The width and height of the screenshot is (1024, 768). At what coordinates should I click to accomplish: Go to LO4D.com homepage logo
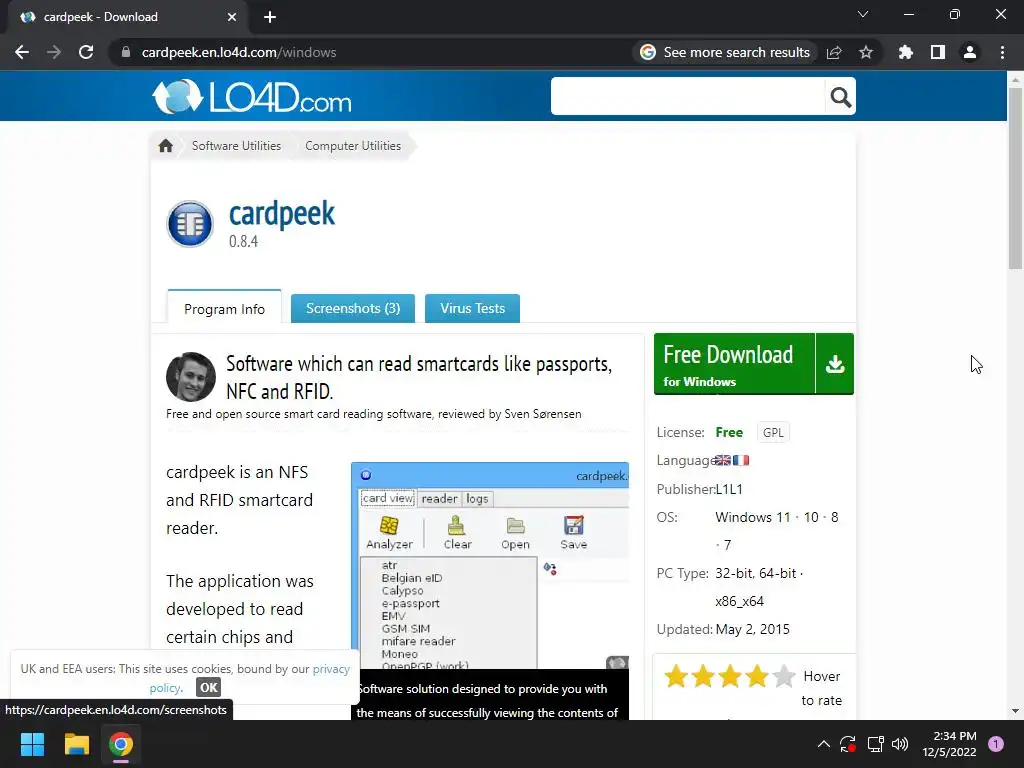pyautogui.click(x=252, y=97)
